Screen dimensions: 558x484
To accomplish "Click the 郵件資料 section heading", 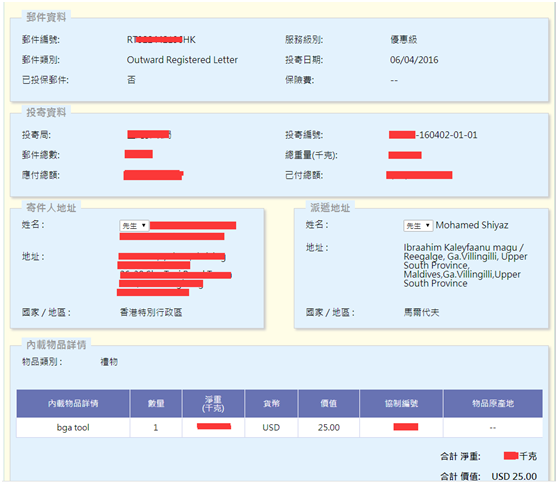I will [46, 17].
